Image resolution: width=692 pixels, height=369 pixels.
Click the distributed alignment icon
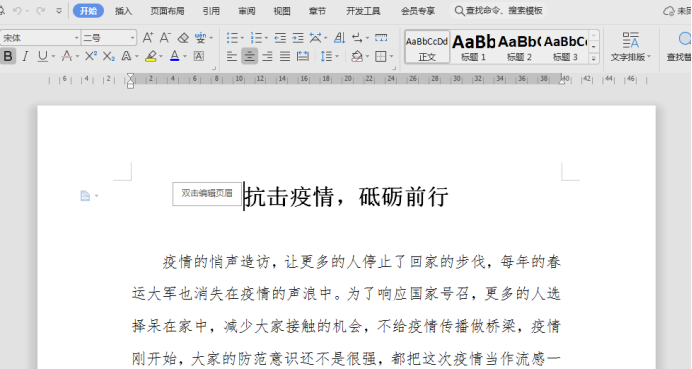pyautogui.click(x=303, y=56)
